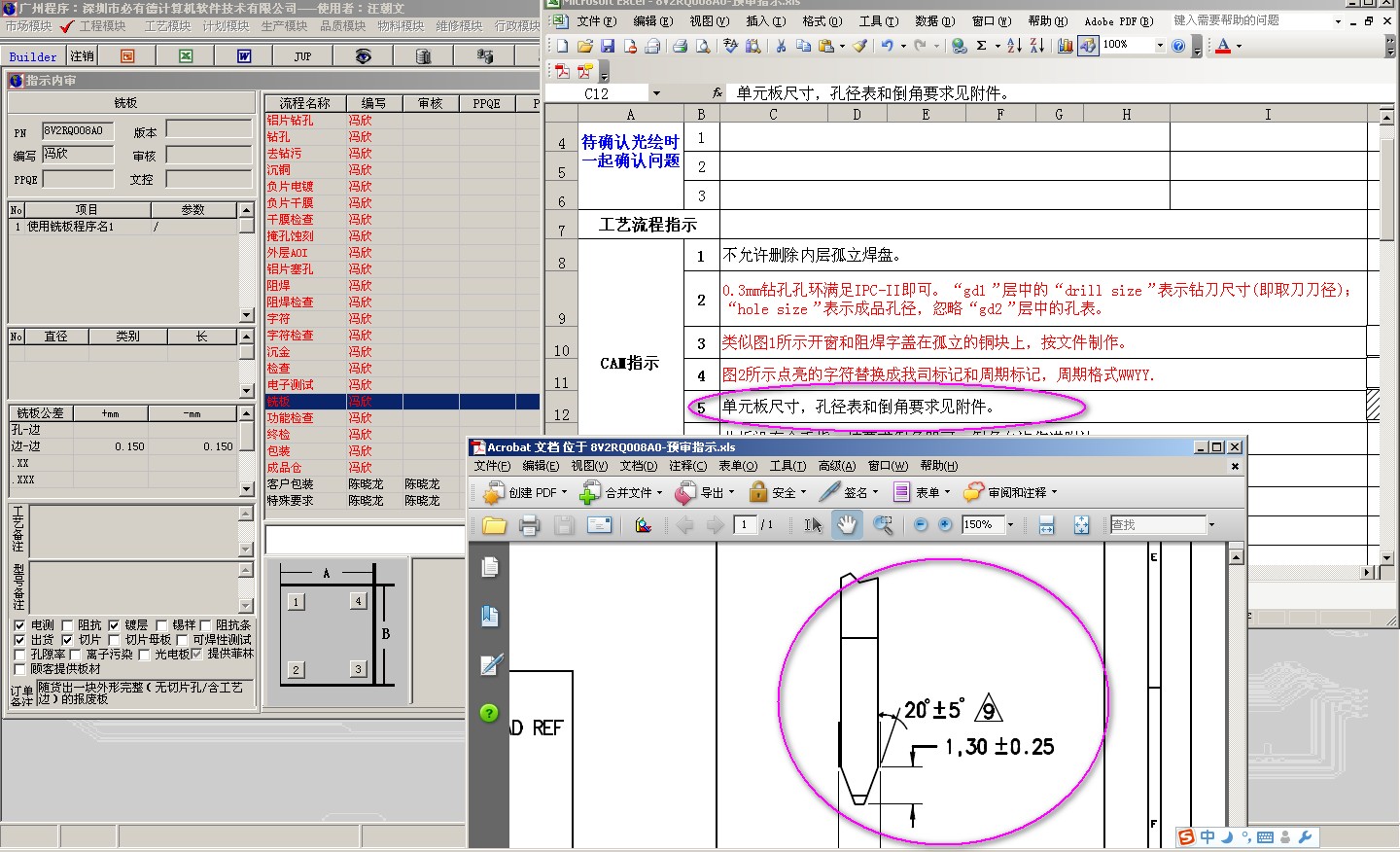
Task: Open Excel 数据(D) menu
Action: tap(935, 20)
